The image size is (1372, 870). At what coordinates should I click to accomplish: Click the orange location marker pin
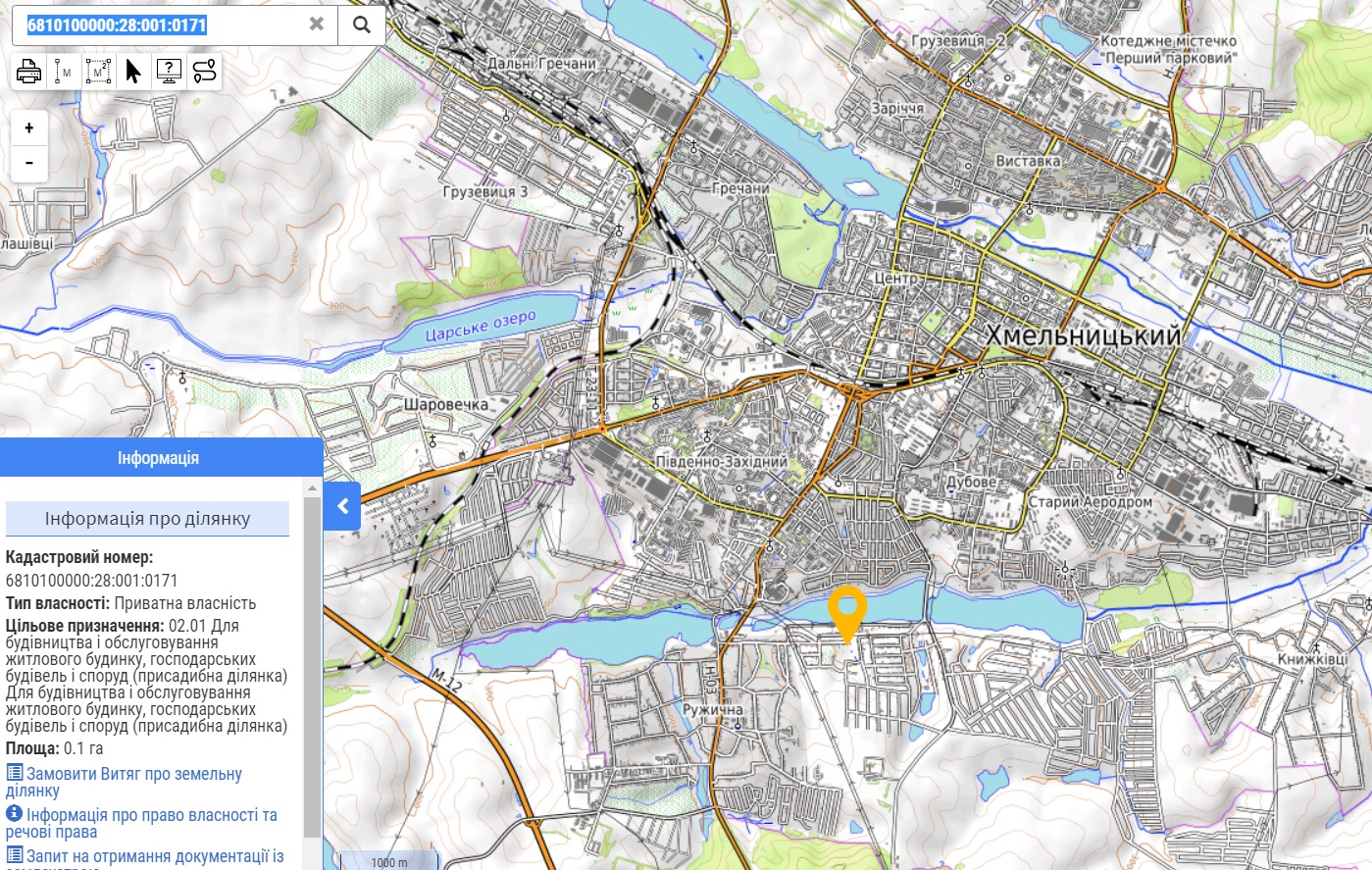click(847, 610)
